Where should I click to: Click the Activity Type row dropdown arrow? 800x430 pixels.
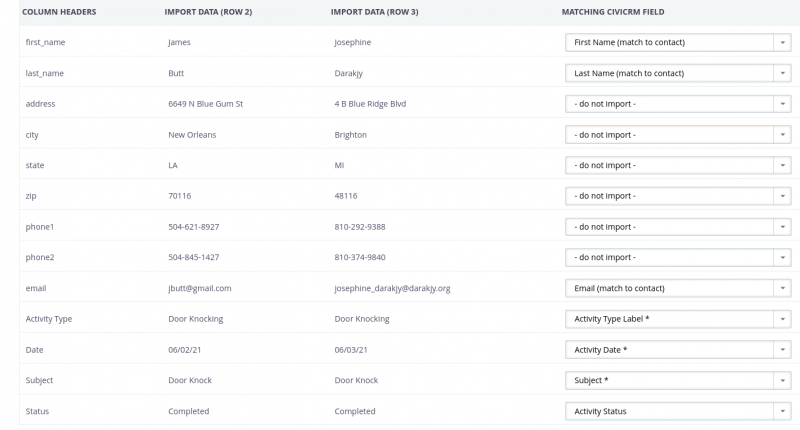coord(782,319)
